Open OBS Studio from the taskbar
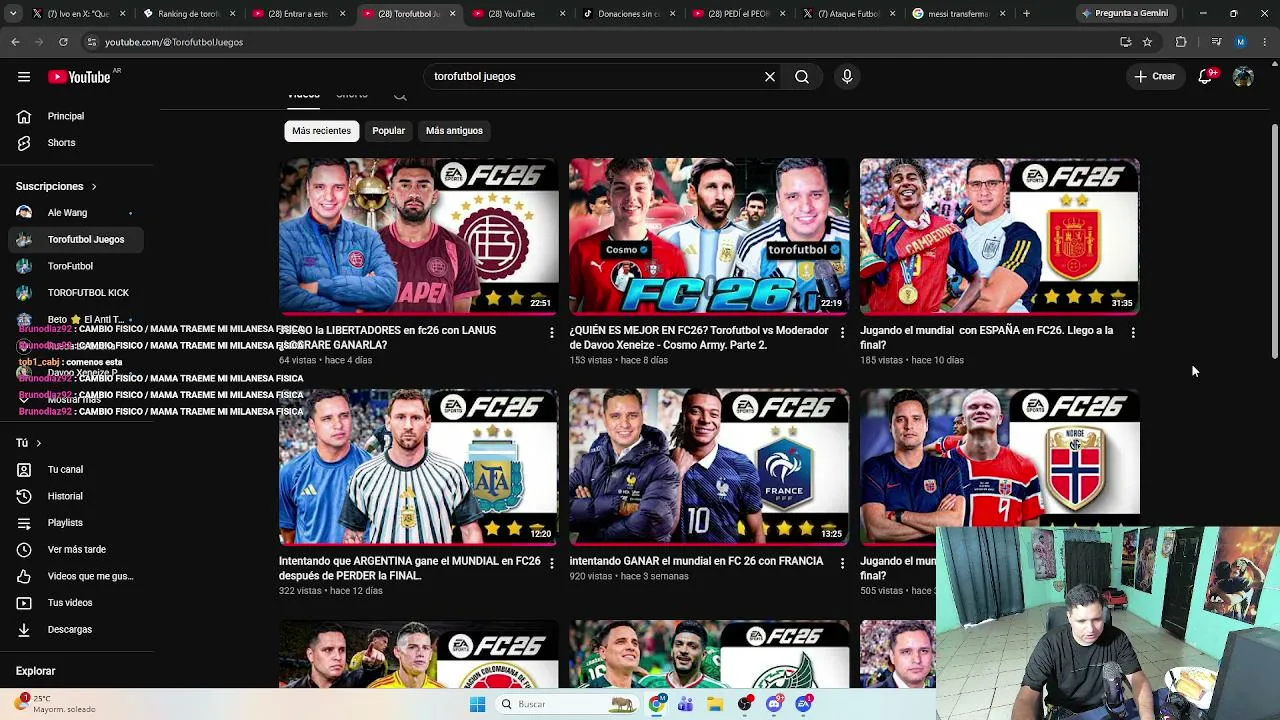1280x720 pixels. coord(745,704)
